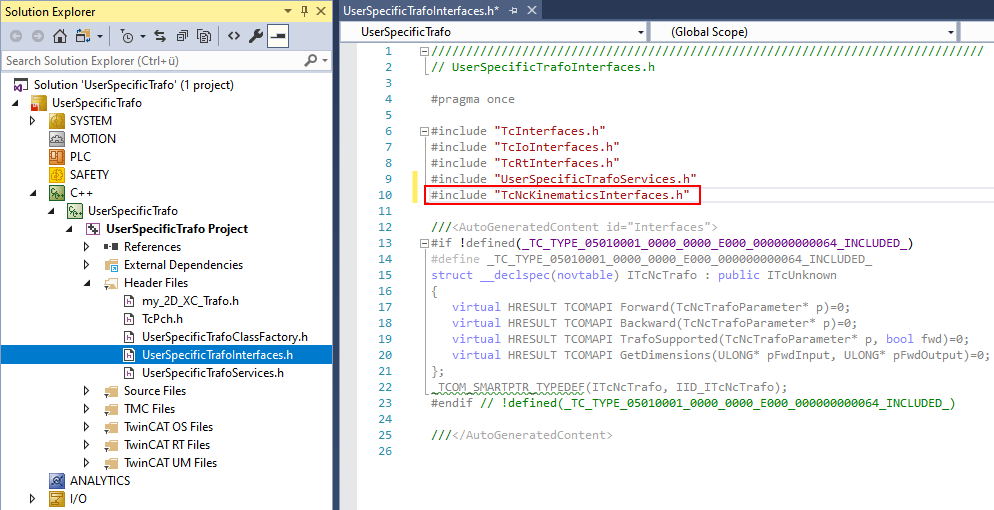Select the Header Files folder
The image size is (994, 510).
click(x=156, y=283)
